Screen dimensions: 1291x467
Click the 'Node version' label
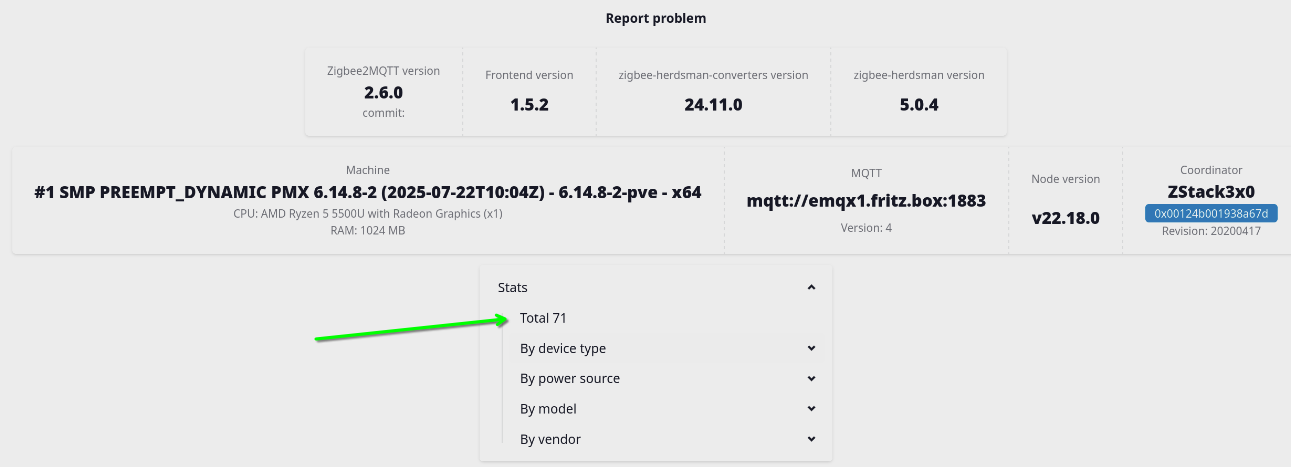tap(1066, 179)
